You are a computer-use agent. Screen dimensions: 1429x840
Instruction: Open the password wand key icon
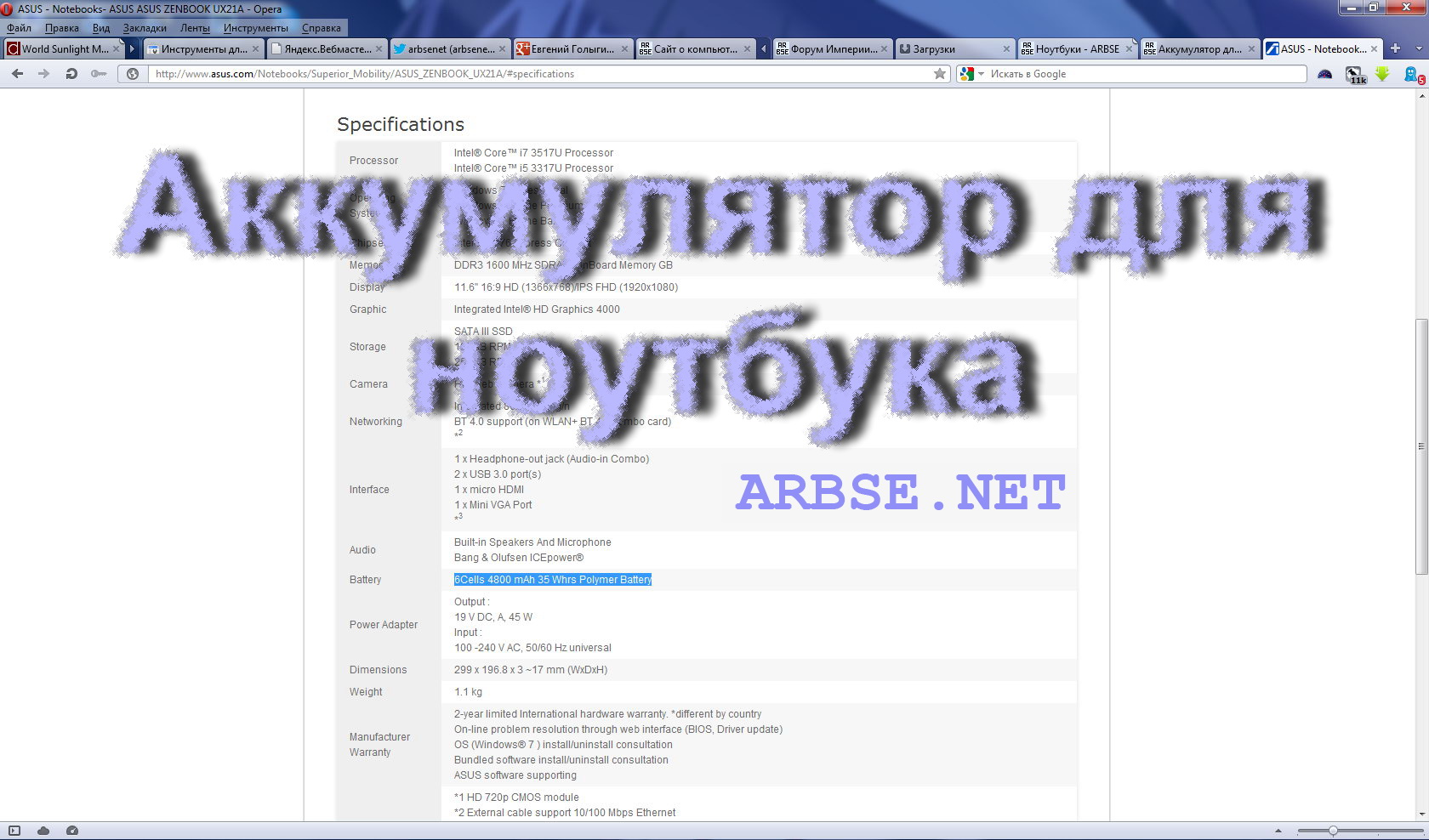point(99,74)
